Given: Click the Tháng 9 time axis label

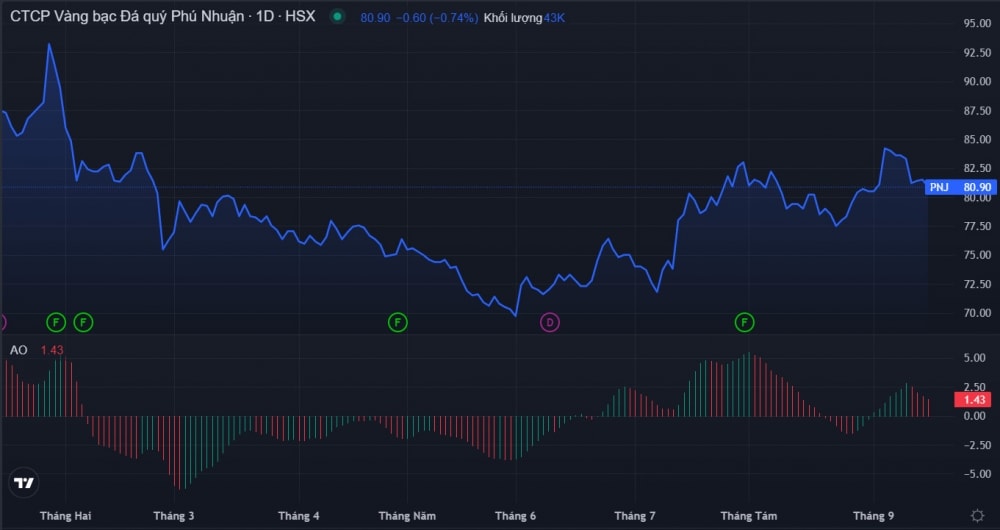Looking at the screenshot, I should click(x=873, y=515).
